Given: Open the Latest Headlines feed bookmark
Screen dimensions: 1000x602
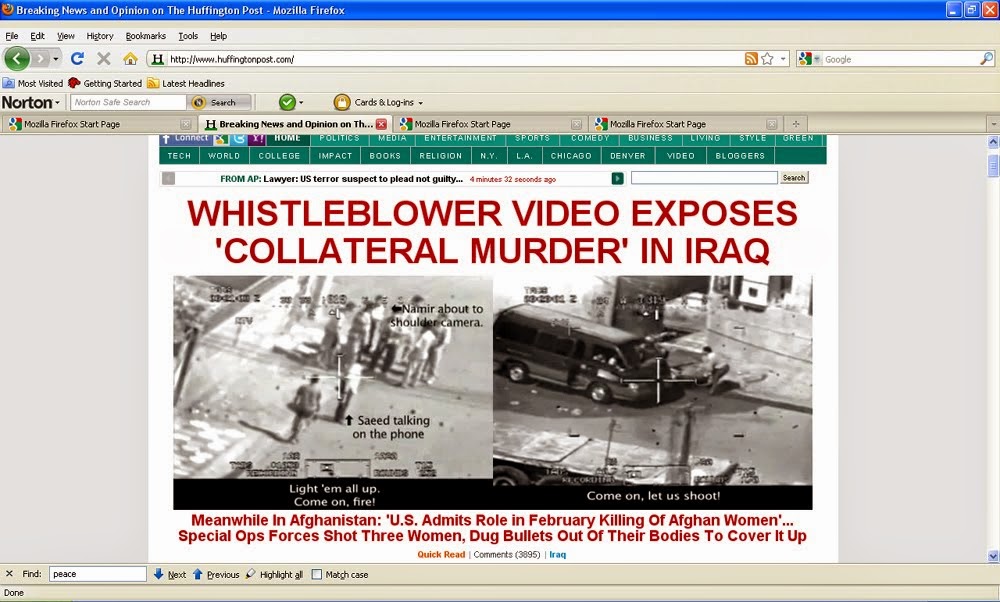Looking at the screenshot, I should tap(186, 83).
